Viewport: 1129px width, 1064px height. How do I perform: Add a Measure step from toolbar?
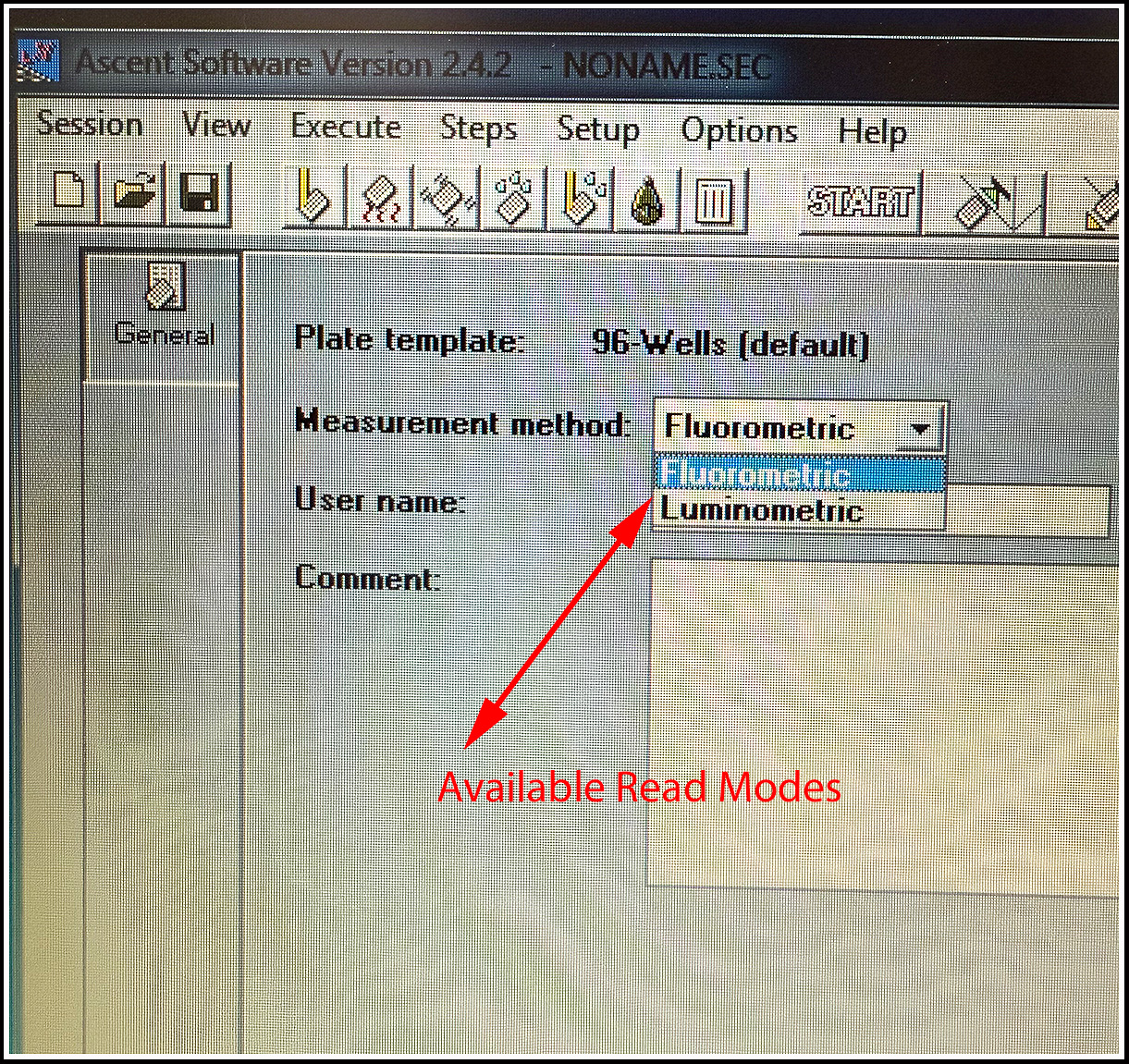[x=313, y=198]
